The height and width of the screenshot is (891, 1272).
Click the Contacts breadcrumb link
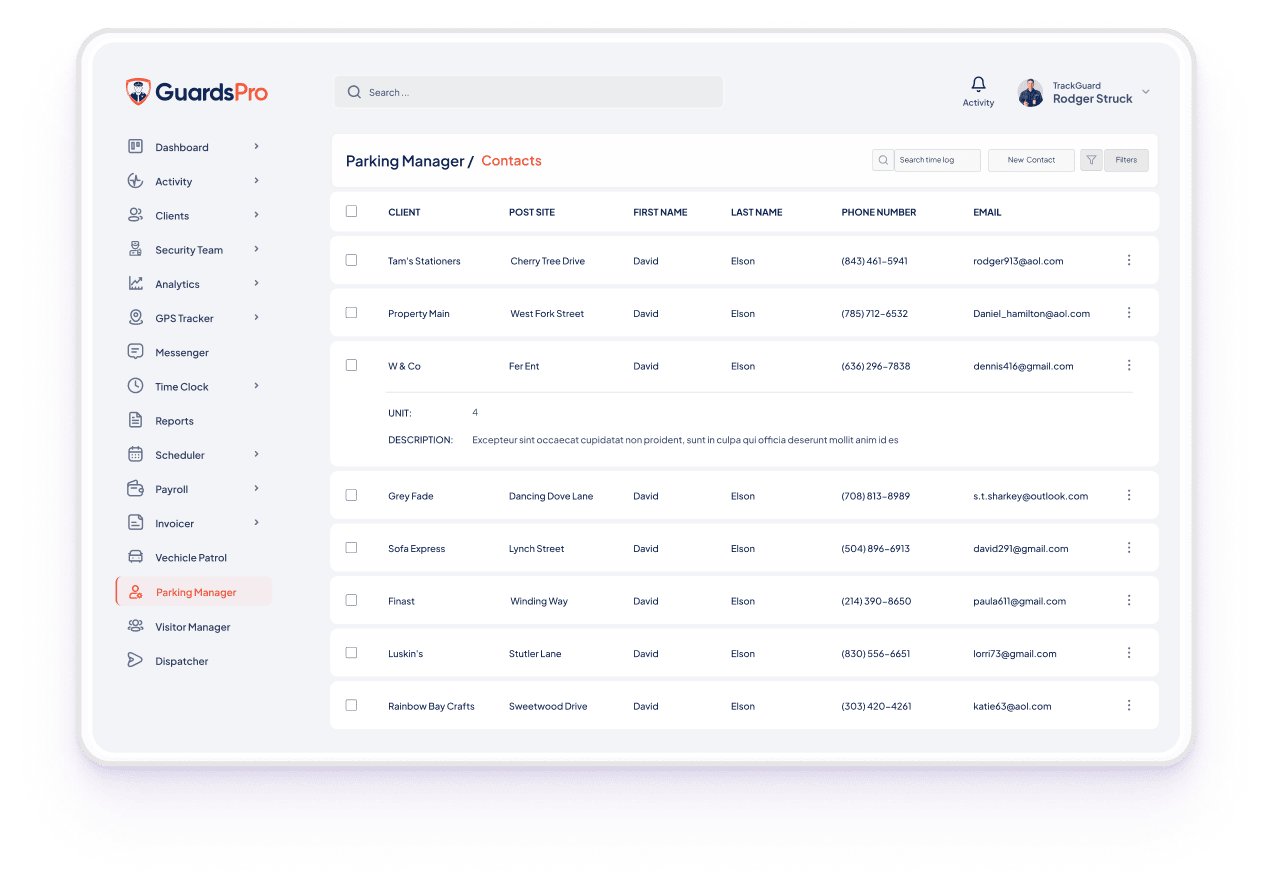pos(511,161)
